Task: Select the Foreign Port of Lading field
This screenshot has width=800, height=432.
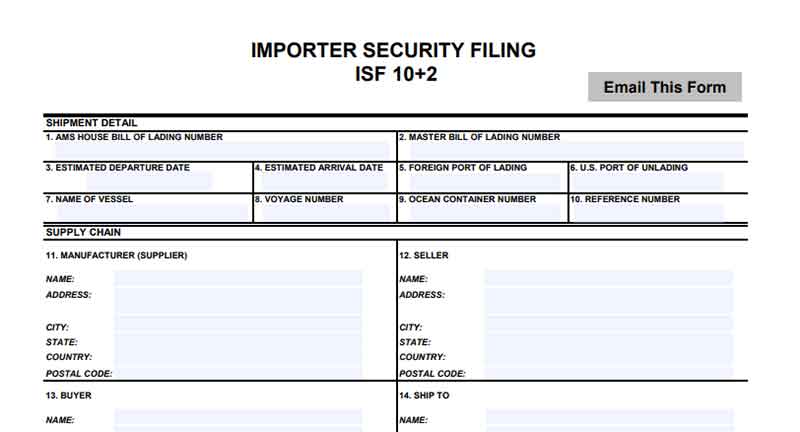Action: point(482,181)
